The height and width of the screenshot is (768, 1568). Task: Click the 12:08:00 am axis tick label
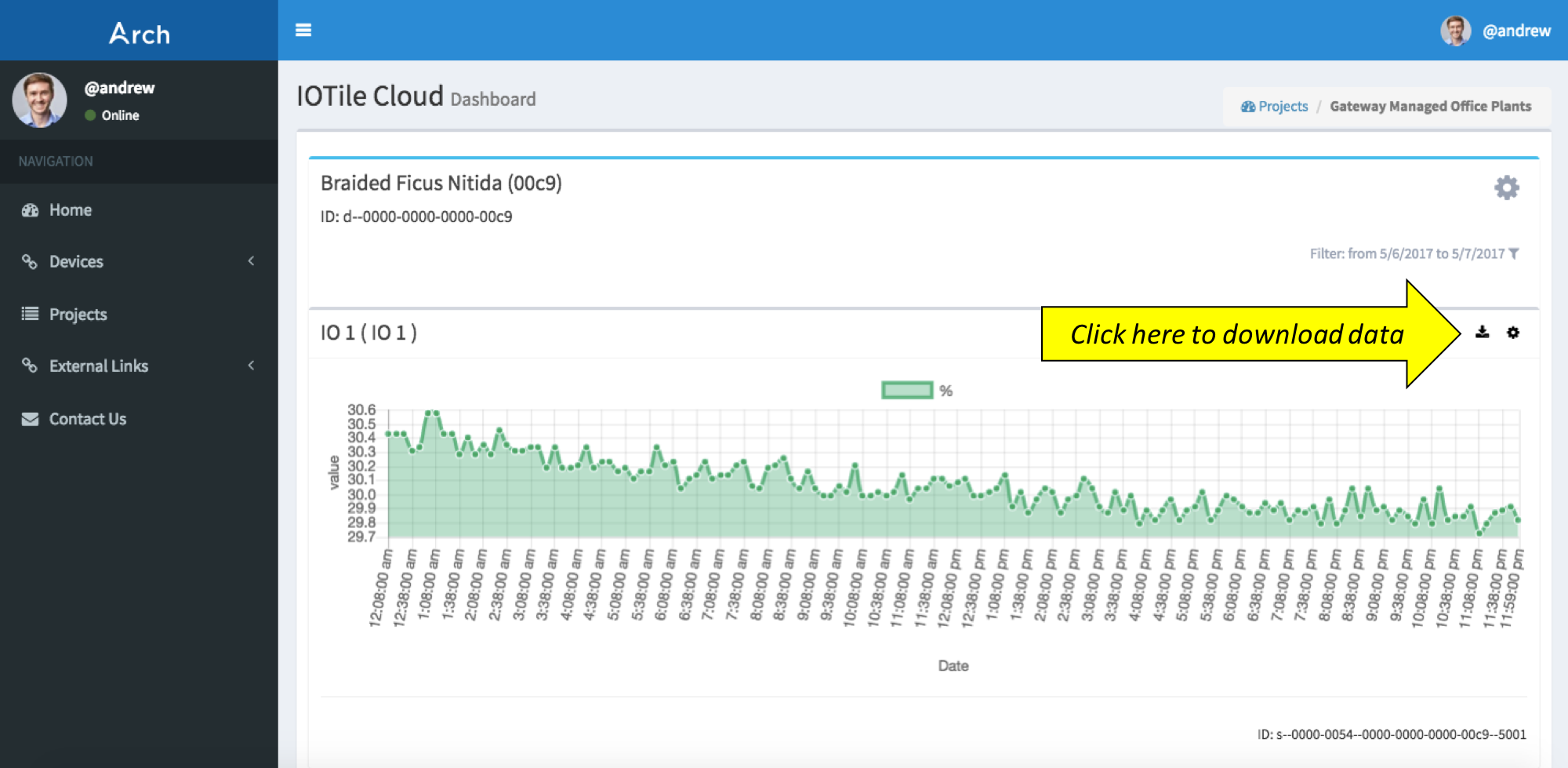click(x=381, y=588)
